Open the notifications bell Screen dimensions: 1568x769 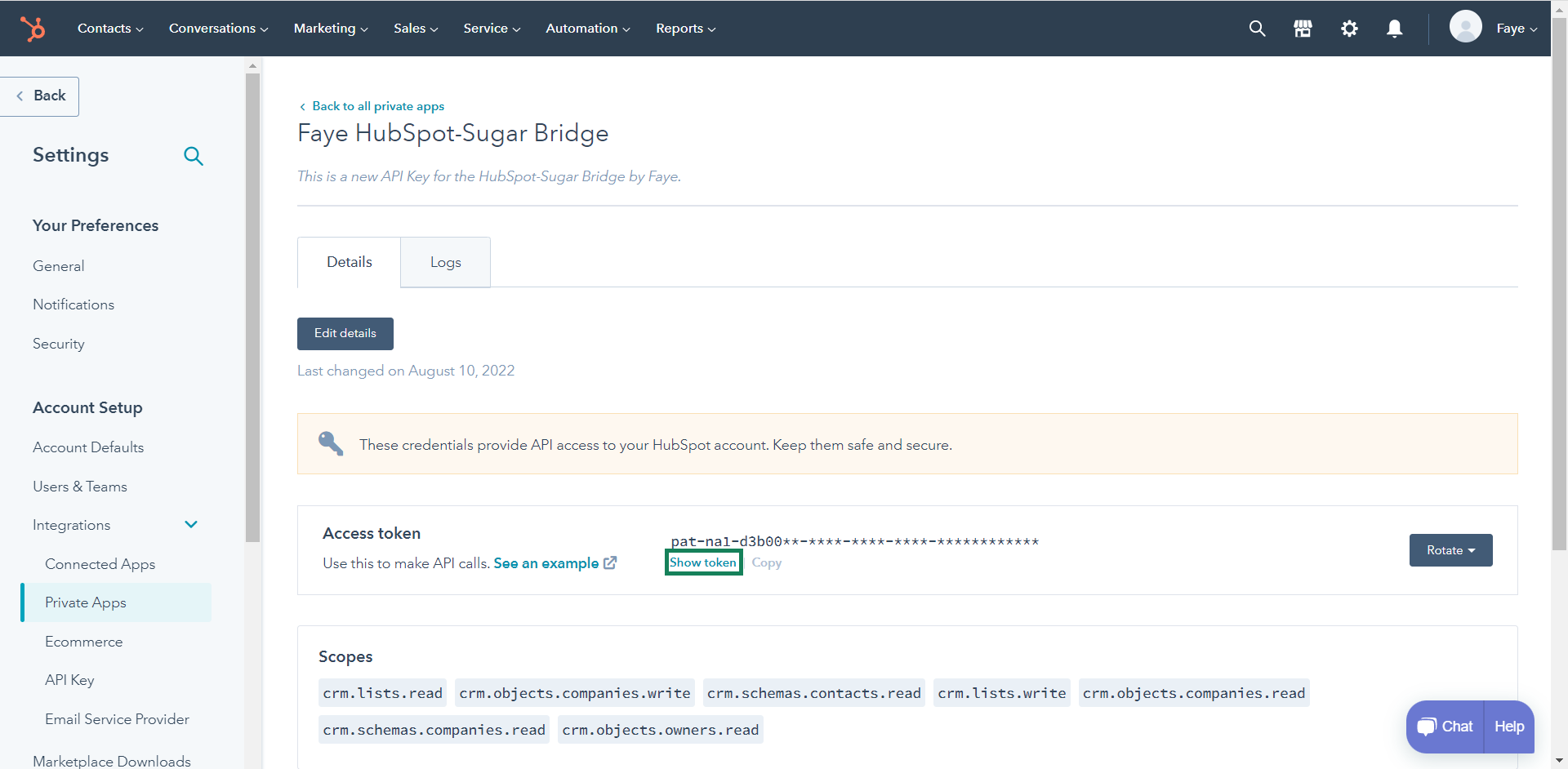1395,29
